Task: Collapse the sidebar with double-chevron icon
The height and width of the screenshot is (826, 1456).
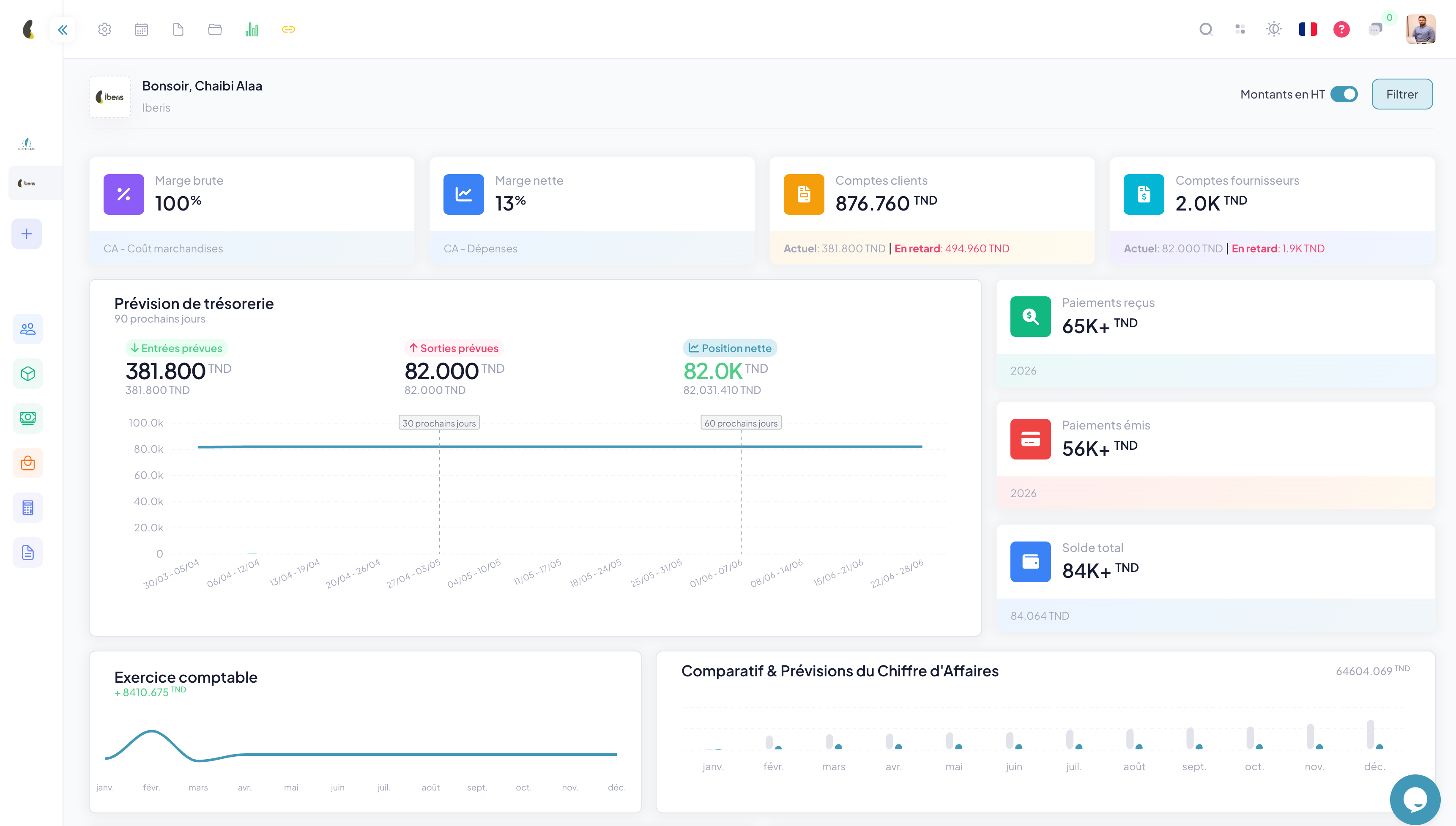Action: pyautogui.click(x=63, y=30)
